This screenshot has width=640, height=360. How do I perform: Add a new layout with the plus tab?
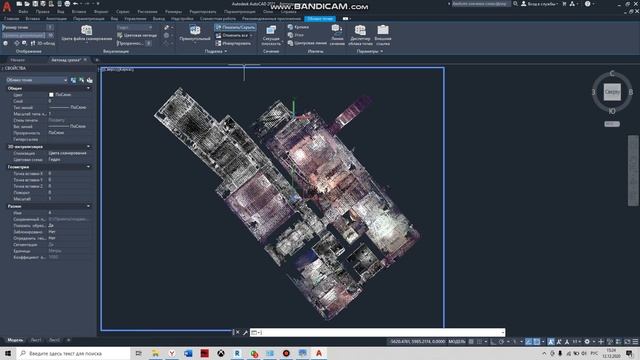[x=69, y=340]
